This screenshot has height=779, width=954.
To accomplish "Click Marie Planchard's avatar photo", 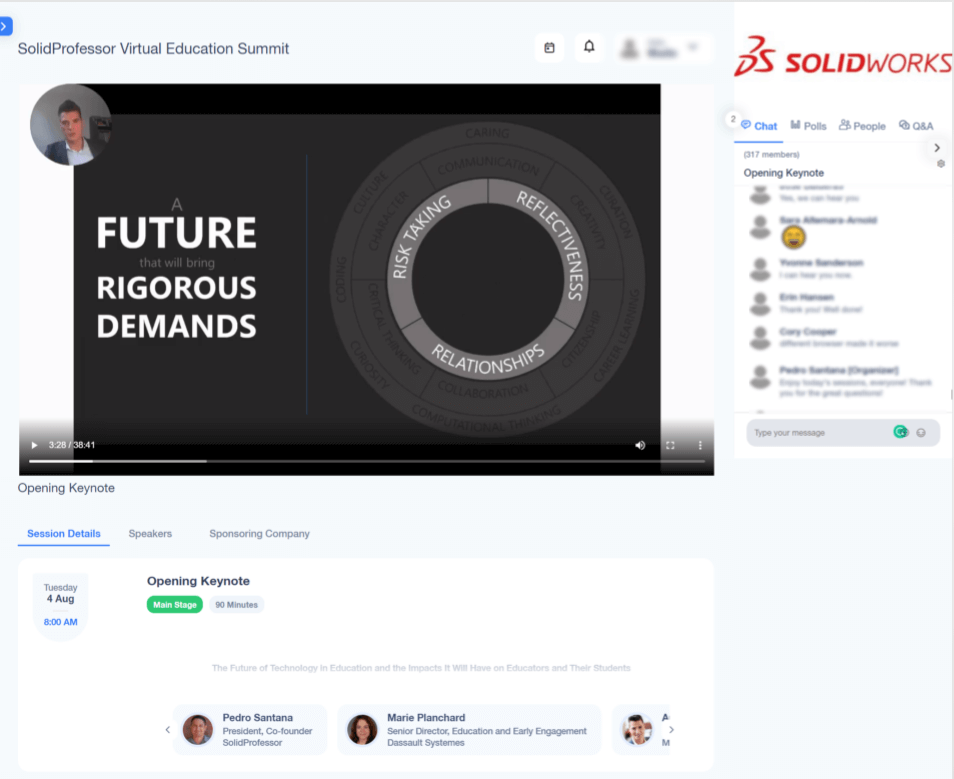I will click(362, 730).
